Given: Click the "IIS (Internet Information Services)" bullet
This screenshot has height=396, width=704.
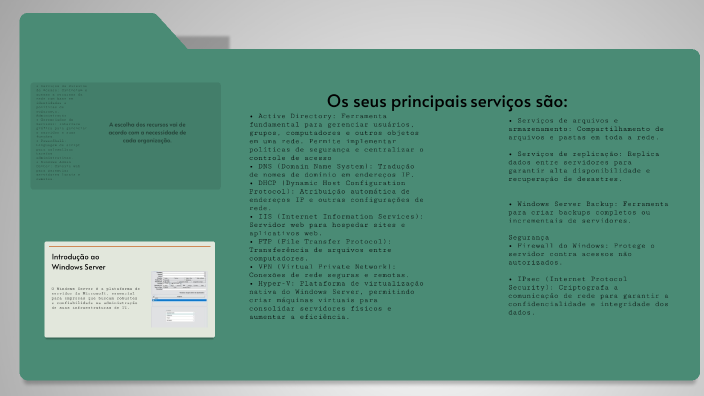Looking at the screenshot, I should pos(336,225).
